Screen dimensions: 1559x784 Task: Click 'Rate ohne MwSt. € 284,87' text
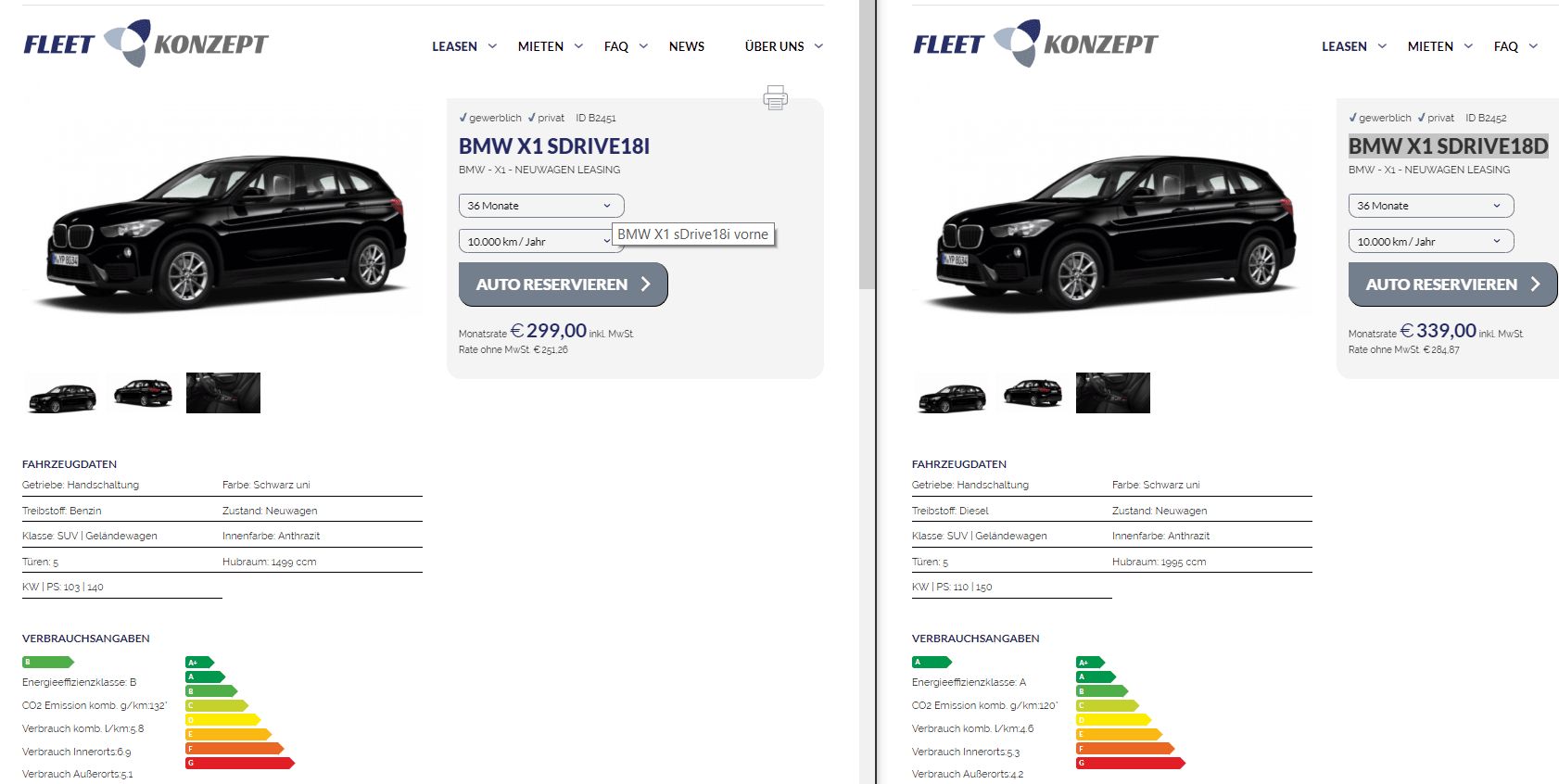[1404, 349]
